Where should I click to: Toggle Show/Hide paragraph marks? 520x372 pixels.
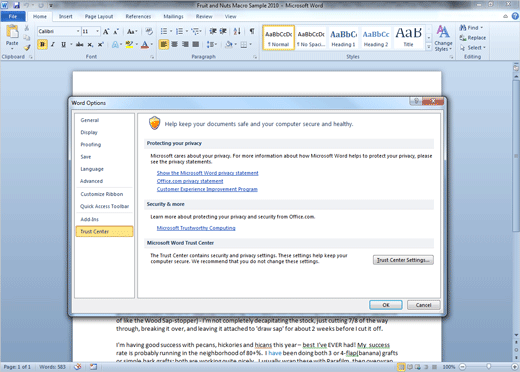click(252, 31)
